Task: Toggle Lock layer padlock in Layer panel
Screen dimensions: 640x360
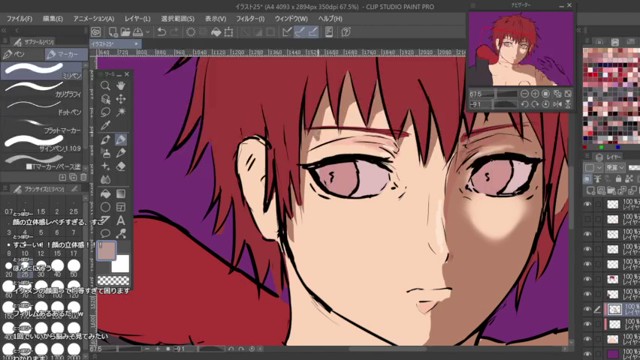Action: [x=618, y=179]
